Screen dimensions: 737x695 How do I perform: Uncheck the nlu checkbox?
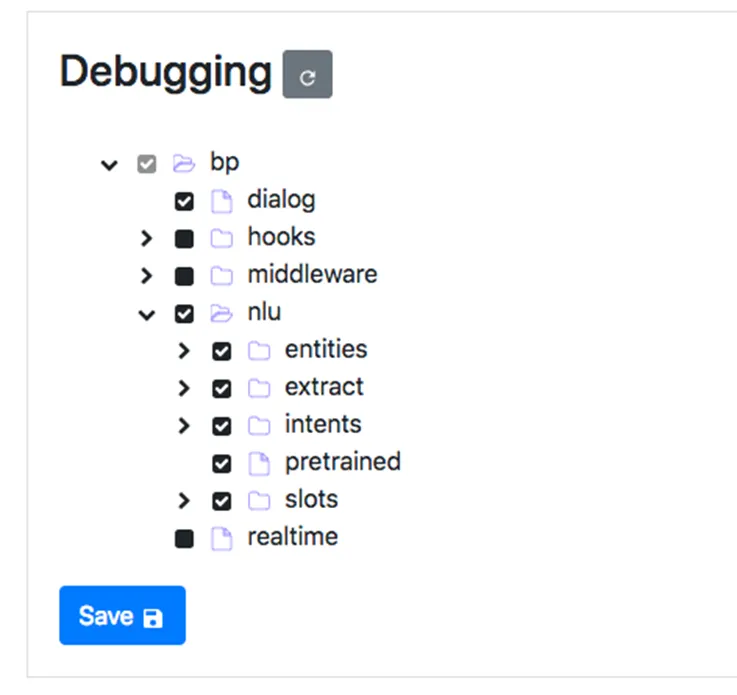click(x=184, y=314)
